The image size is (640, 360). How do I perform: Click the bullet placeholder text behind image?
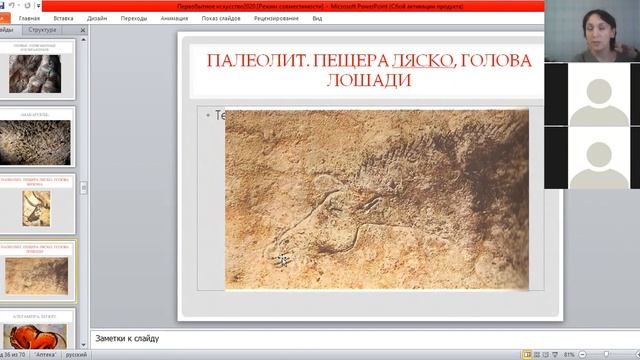coord(220,116)
